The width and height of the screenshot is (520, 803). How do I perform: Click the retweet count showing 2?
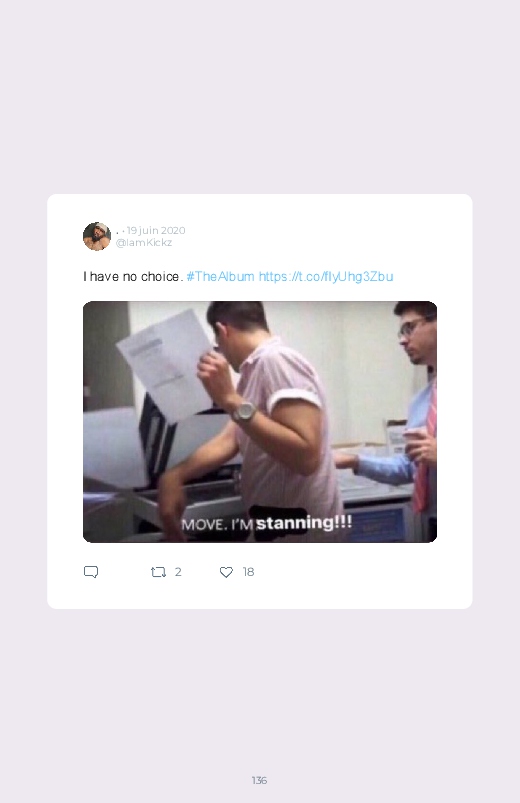tap(178, 572)
